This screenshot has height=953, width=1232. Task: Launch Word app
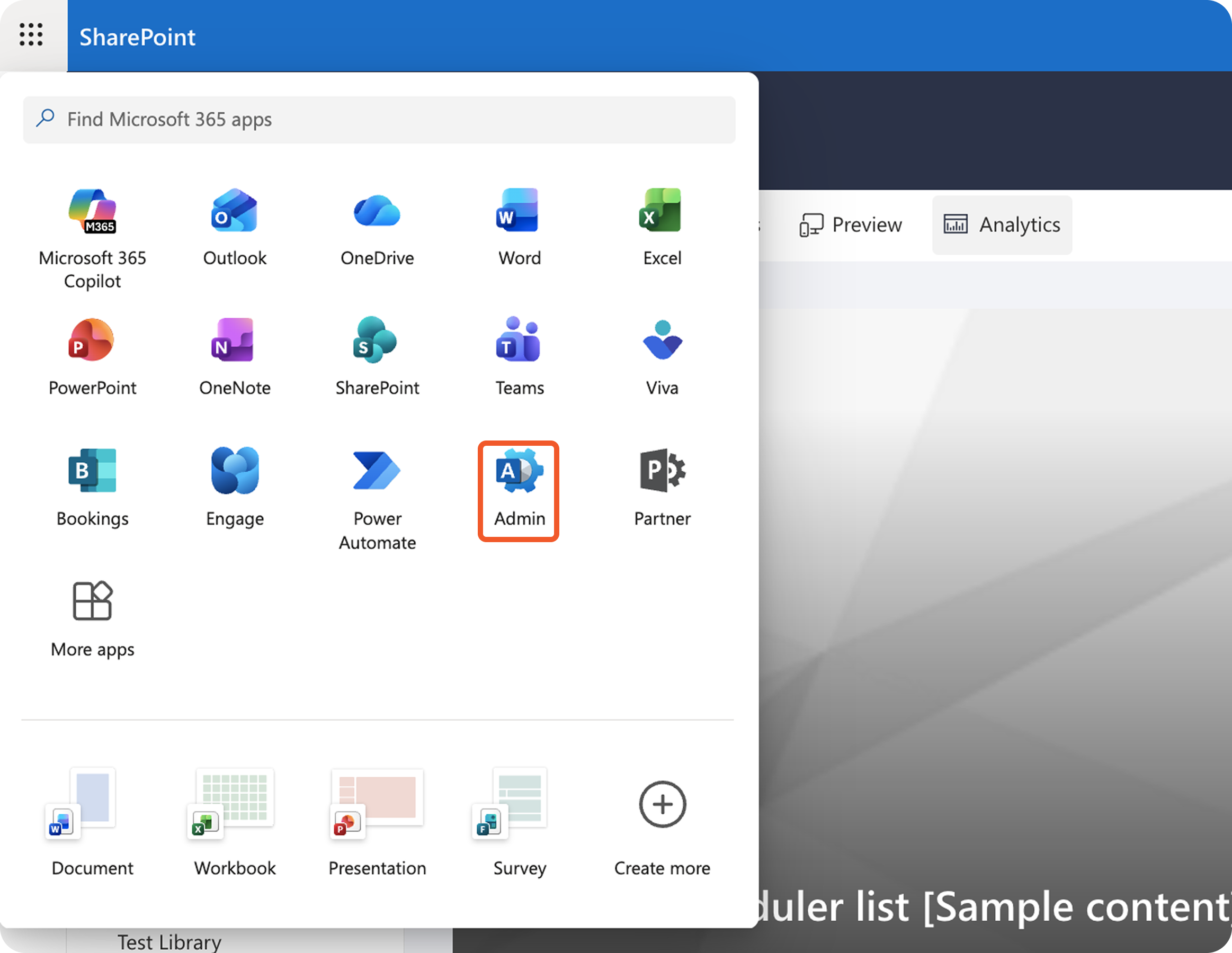click(x=519, y=227)
